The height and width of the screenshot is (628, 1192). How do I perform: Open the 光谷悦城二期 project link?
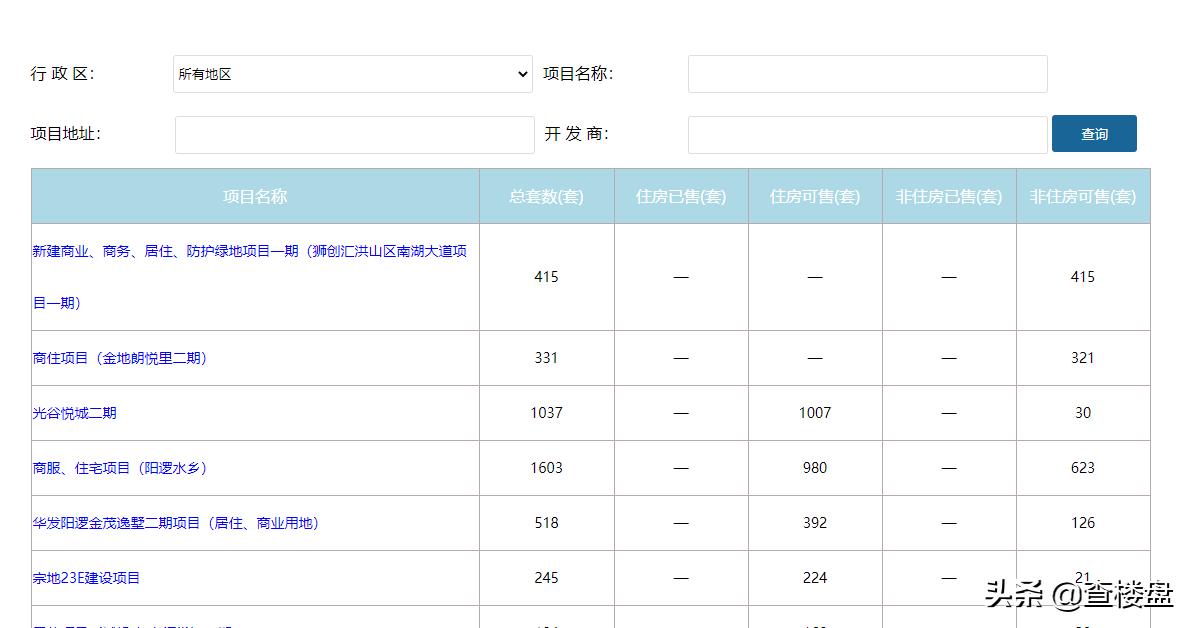[x=74, y=413]
